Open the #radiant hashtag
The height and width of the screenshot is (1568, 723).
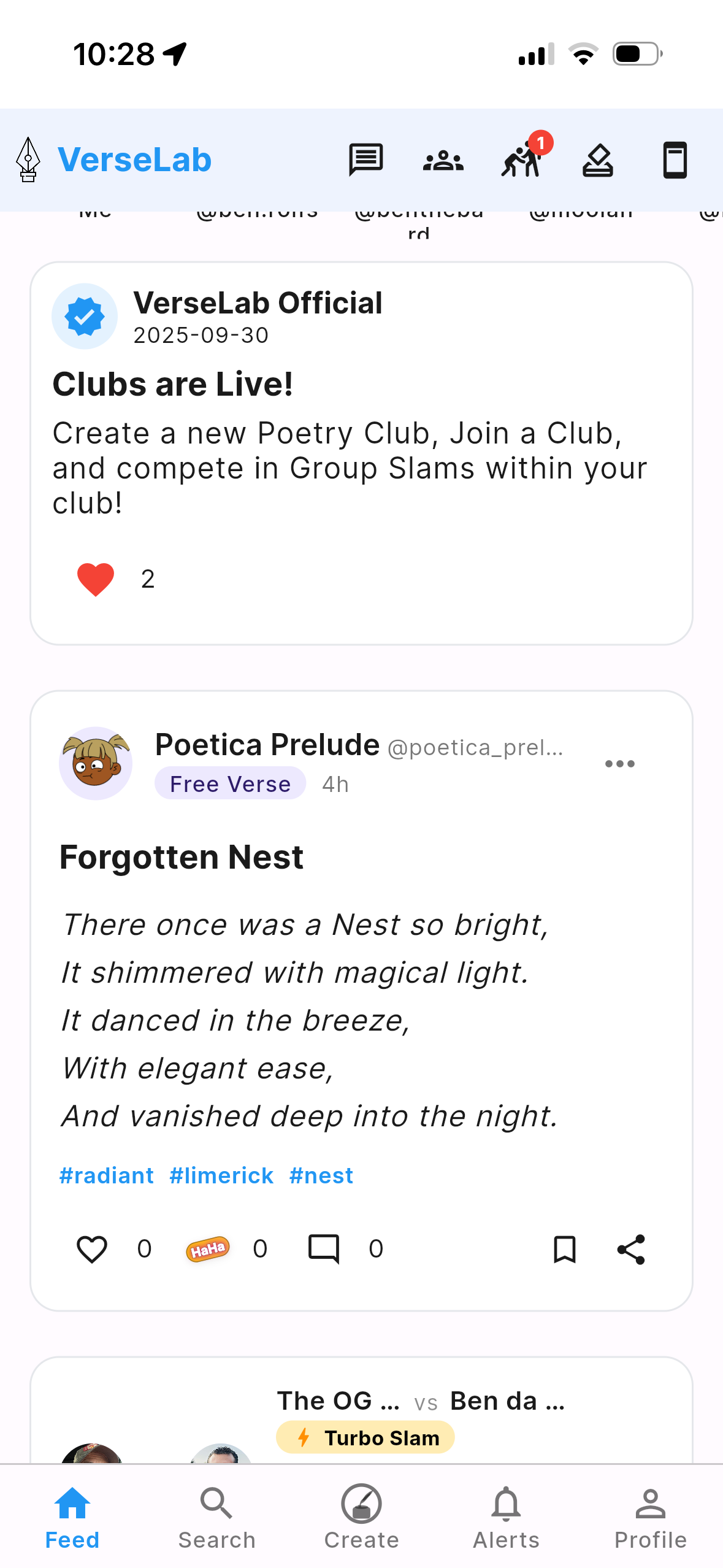pyautogui.click(x=105, y=1175)
